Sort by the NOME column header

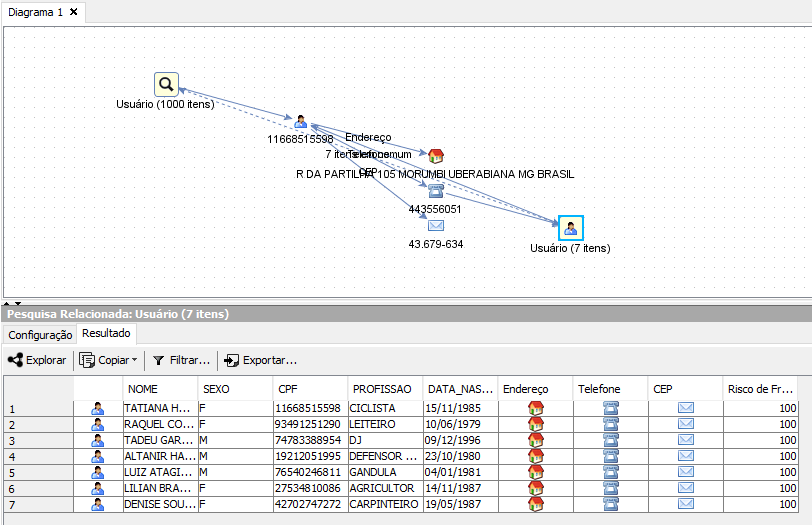point(160,388)
